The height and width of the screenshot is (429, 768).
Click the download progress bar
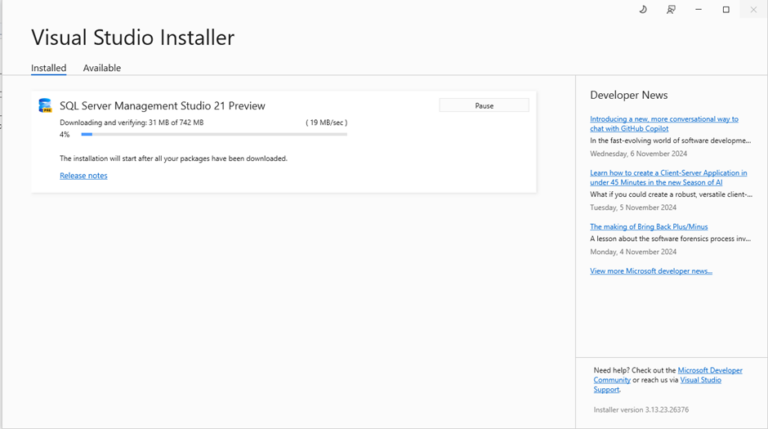click(214, 134)
